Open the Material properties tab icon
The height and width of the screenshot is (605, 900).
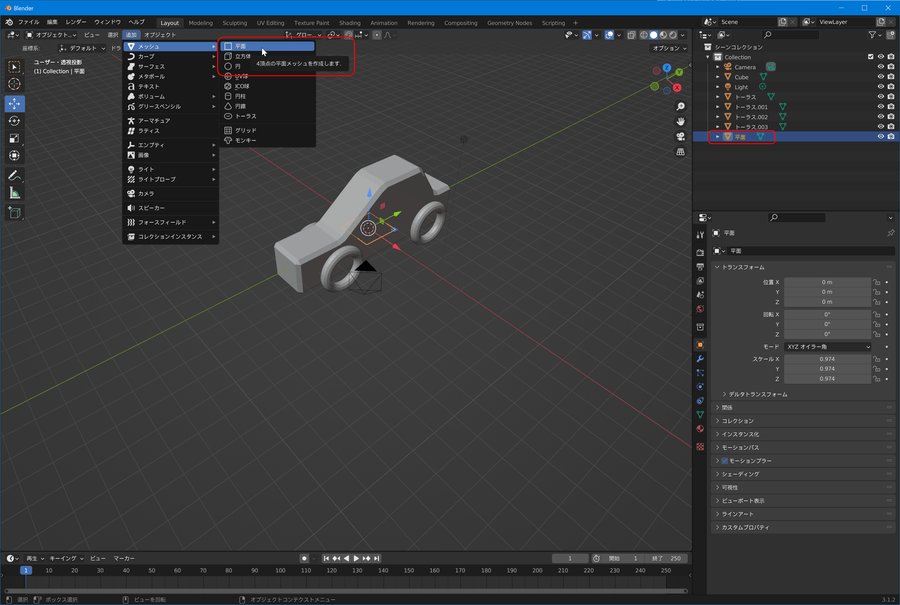[x=700, y=428]
